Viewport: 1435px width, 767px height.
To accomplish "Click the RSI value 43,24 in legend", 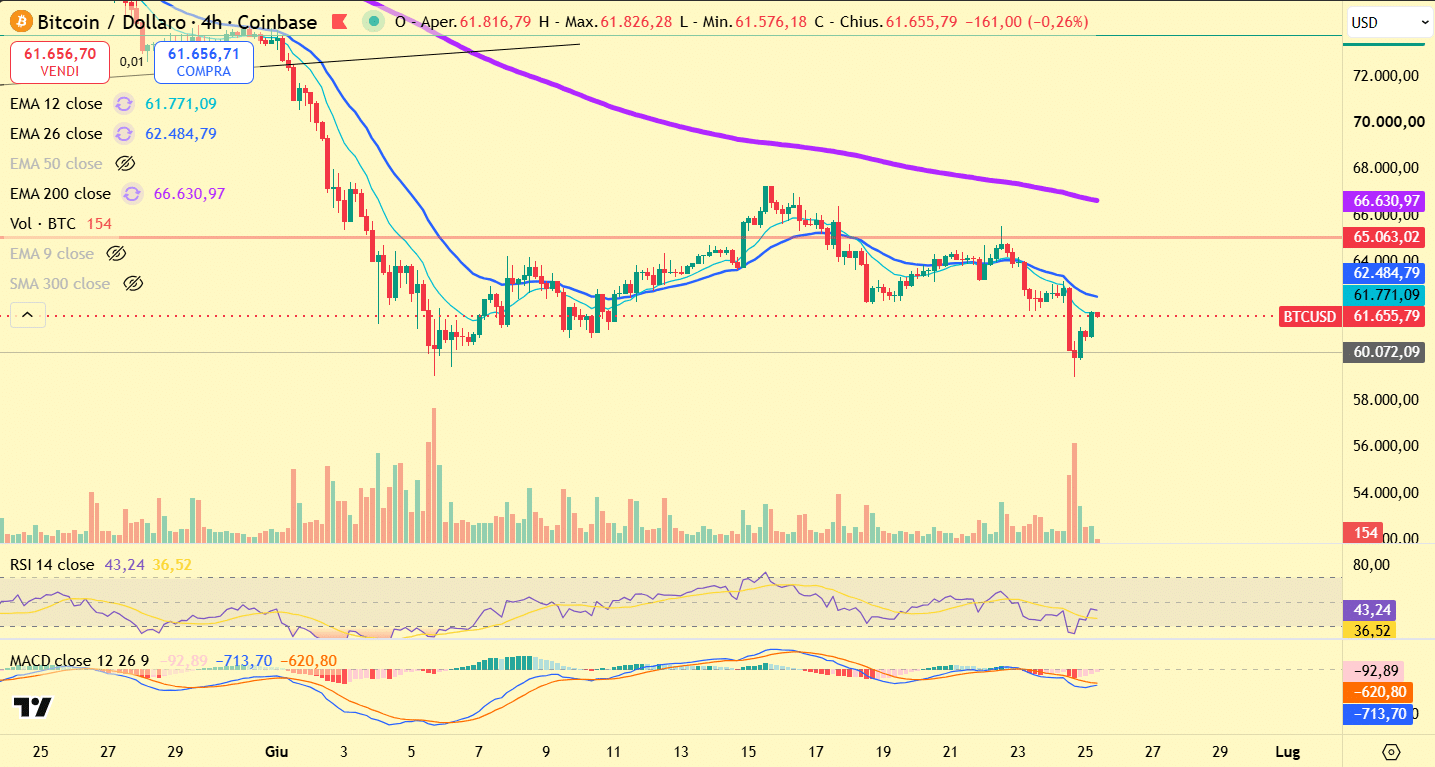I will (x=124, y=565).
